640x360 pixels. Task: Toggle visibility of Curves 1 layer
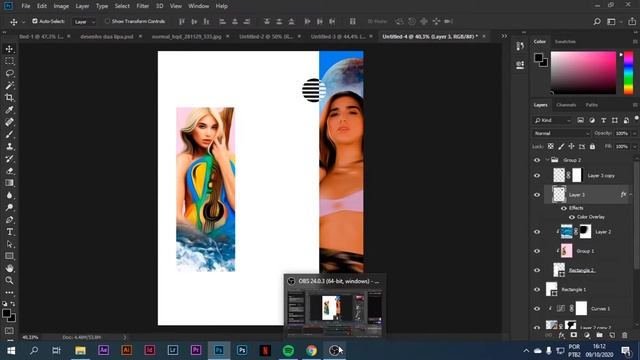(x=537, y=309)
